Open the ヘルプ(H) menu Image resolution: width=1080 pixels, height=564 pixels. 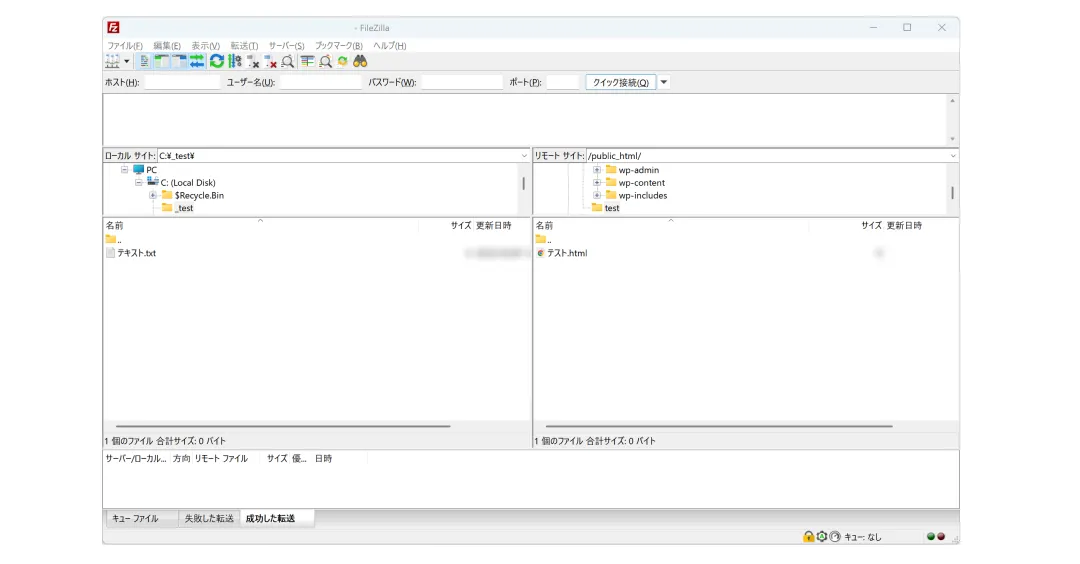(x=390, y=45)
